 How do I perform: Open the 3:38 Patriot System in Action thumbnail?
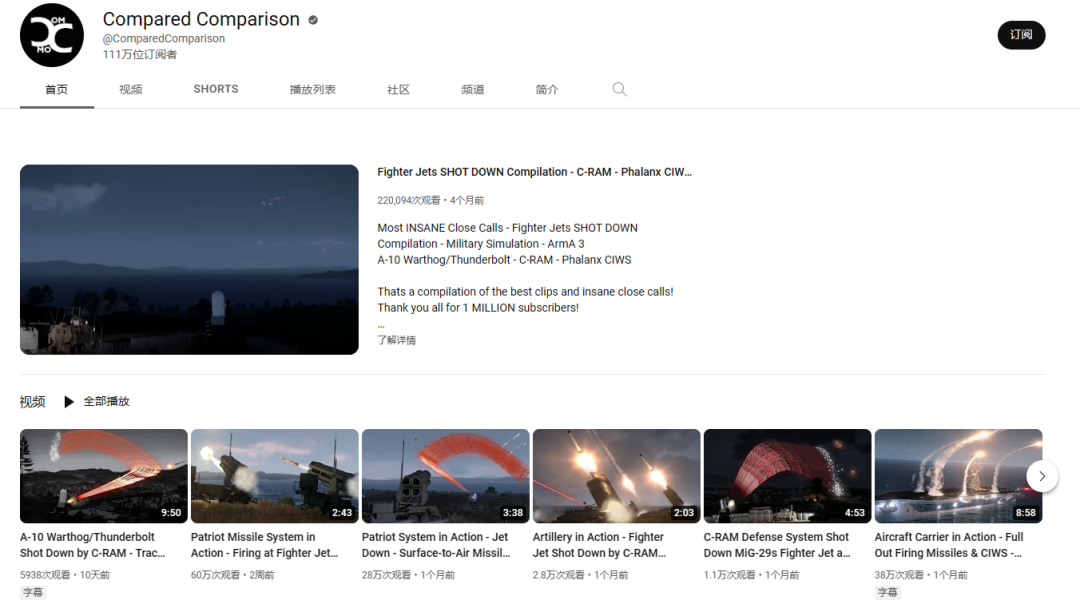point(446,476)
